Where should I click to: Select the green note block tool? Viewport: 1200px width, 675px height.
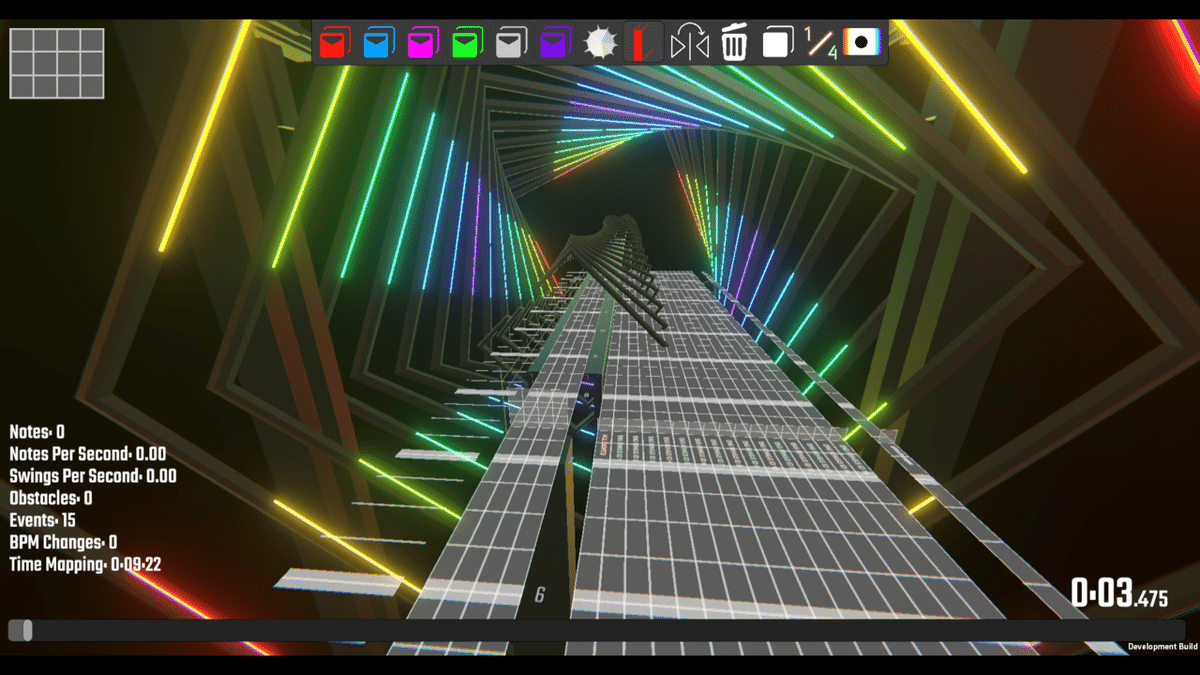coord(467,43)
